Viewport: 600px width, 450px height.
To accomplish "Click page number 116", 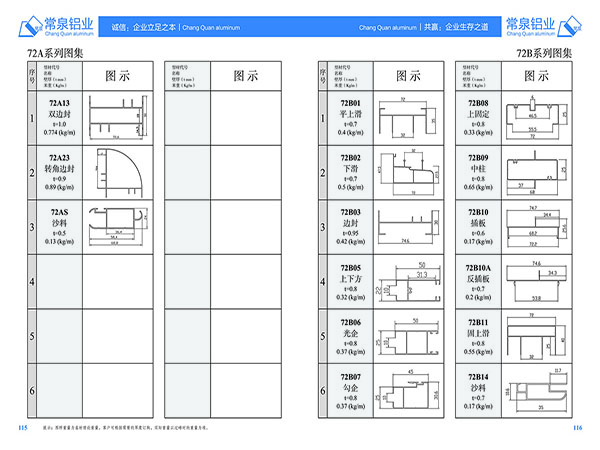I will [x=577, y=428].
